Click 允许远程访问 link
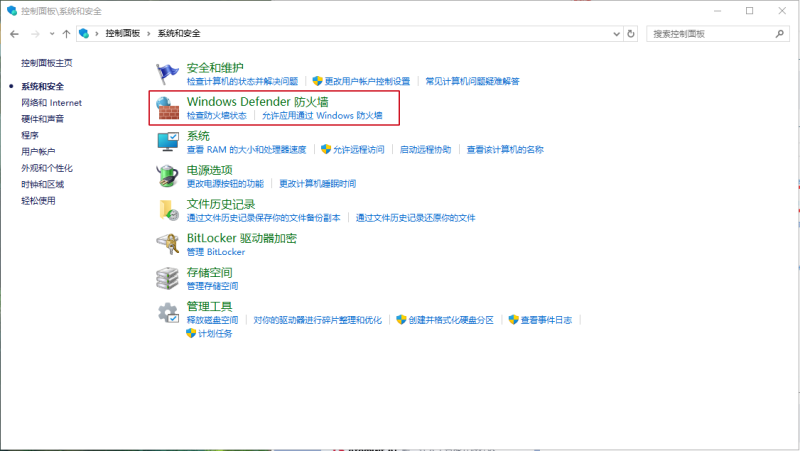Image resolution: width=800 pixels, height=451 pixels. [358, 149]
